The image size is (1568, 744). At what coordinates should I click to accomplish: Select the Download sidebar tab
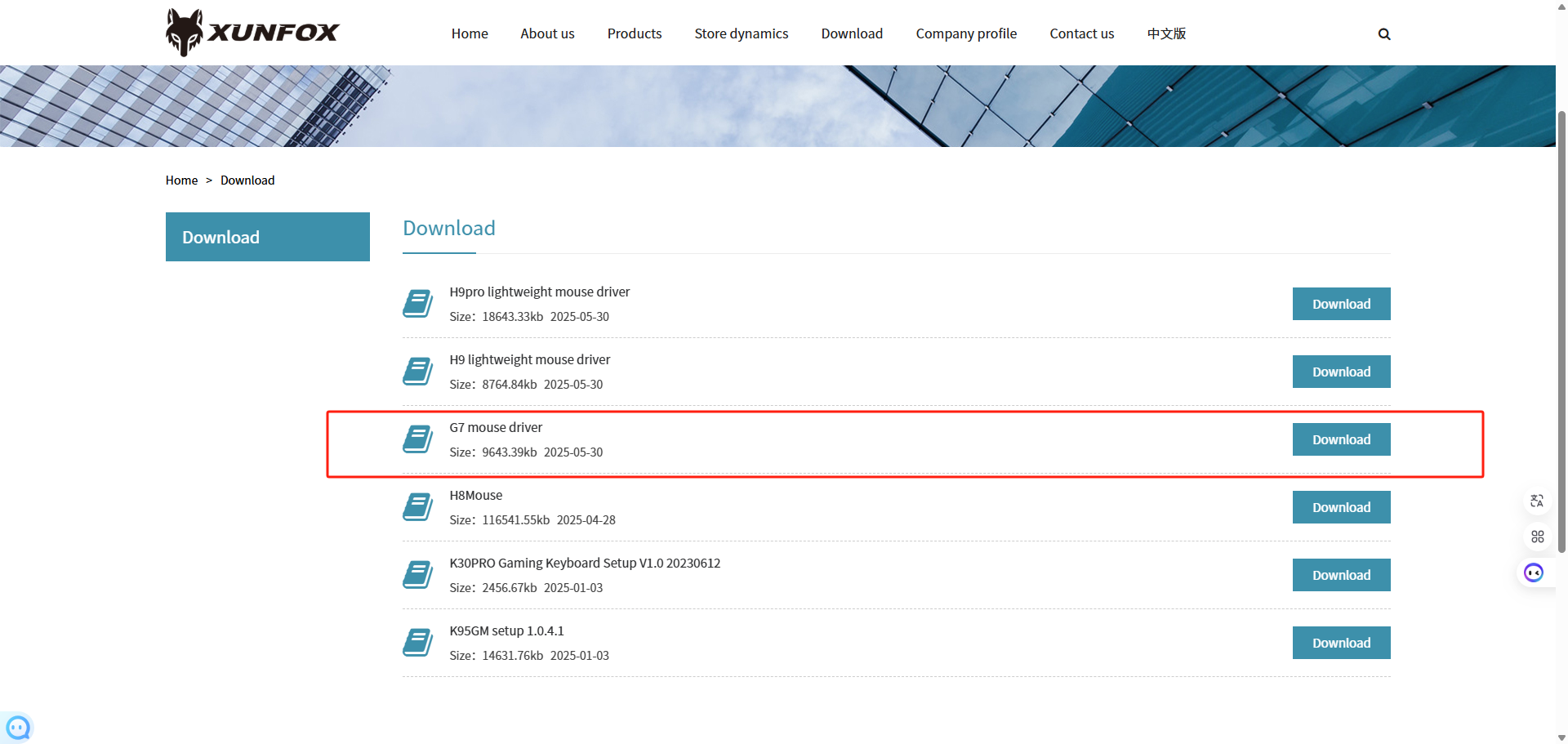[x=268, y=237]
